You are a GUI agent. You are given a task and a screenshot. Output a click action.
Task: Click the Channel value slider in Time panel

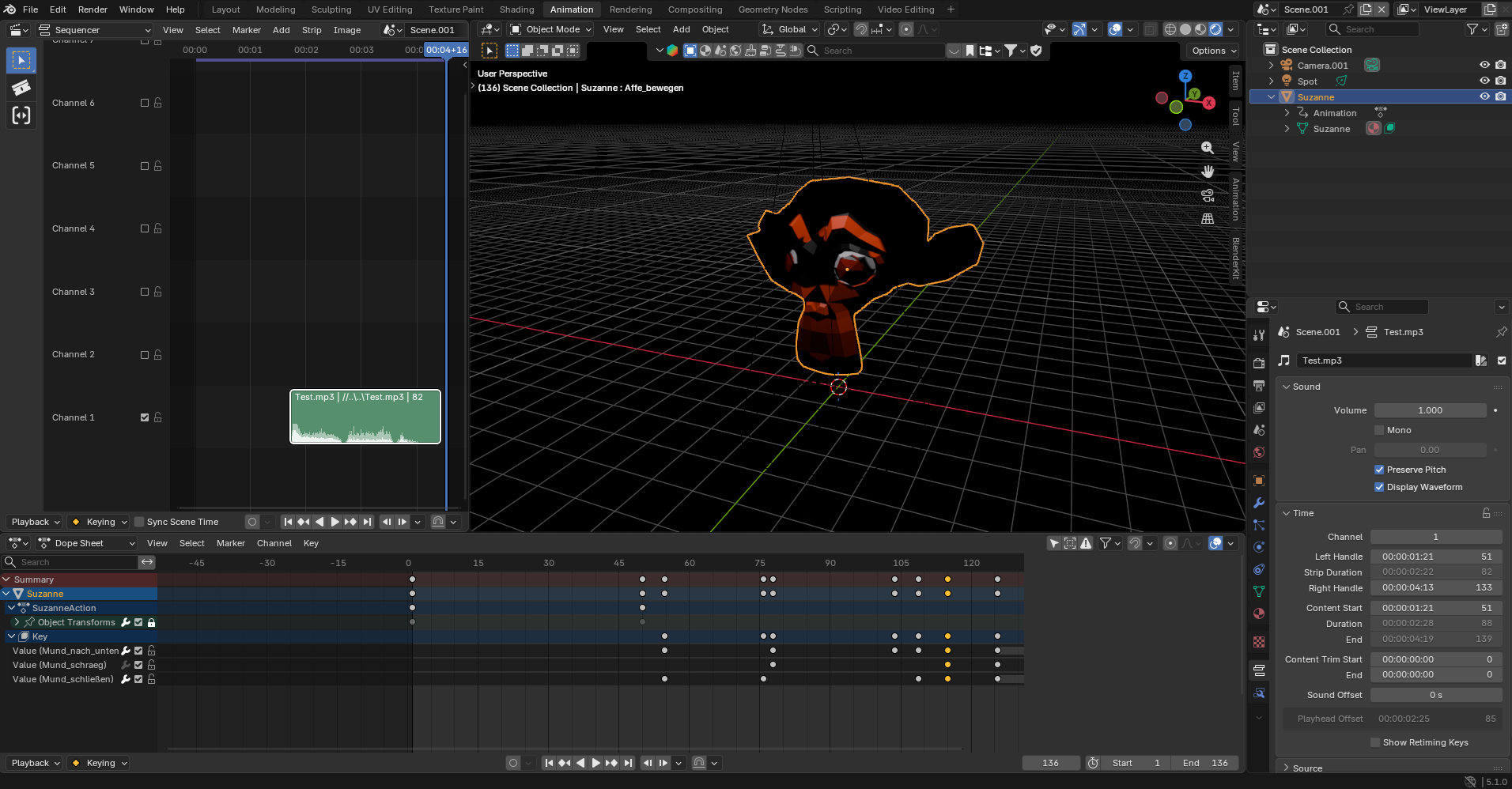[x=1435, y=537]
